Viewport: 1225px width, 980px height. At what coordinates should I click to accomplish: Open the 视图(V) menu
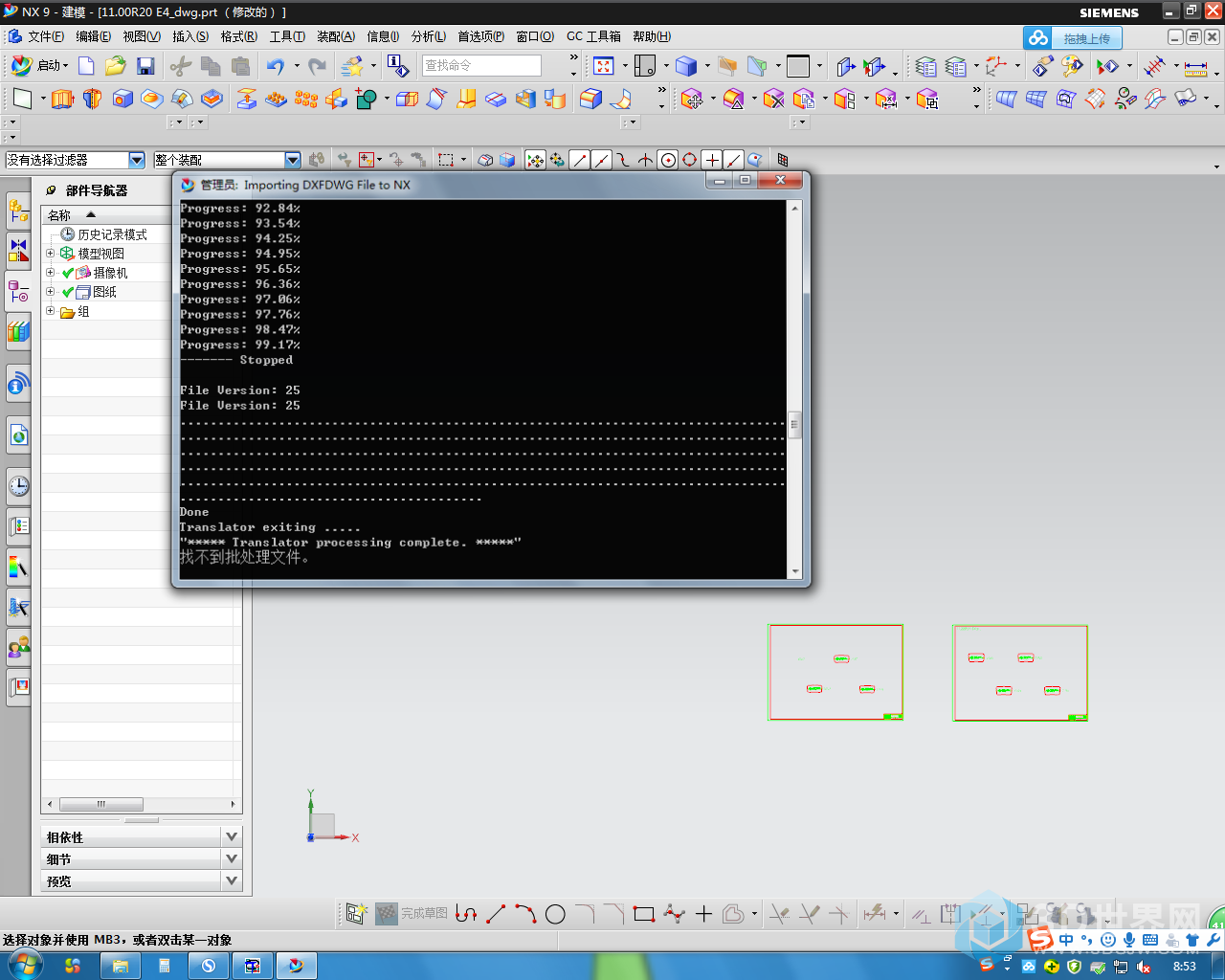click(142, 36)
